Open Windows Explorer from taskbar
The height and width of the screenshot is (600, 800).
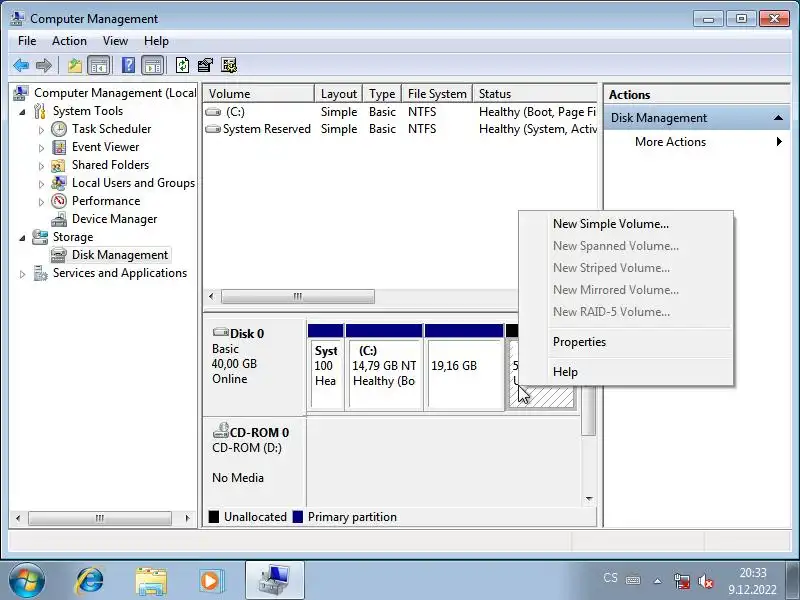point(151,581)
